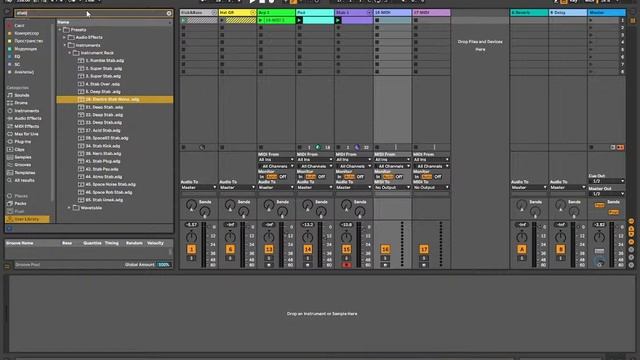Open the Plug-ins browser category
Screen dimensions: 640x360
point(22,142)
